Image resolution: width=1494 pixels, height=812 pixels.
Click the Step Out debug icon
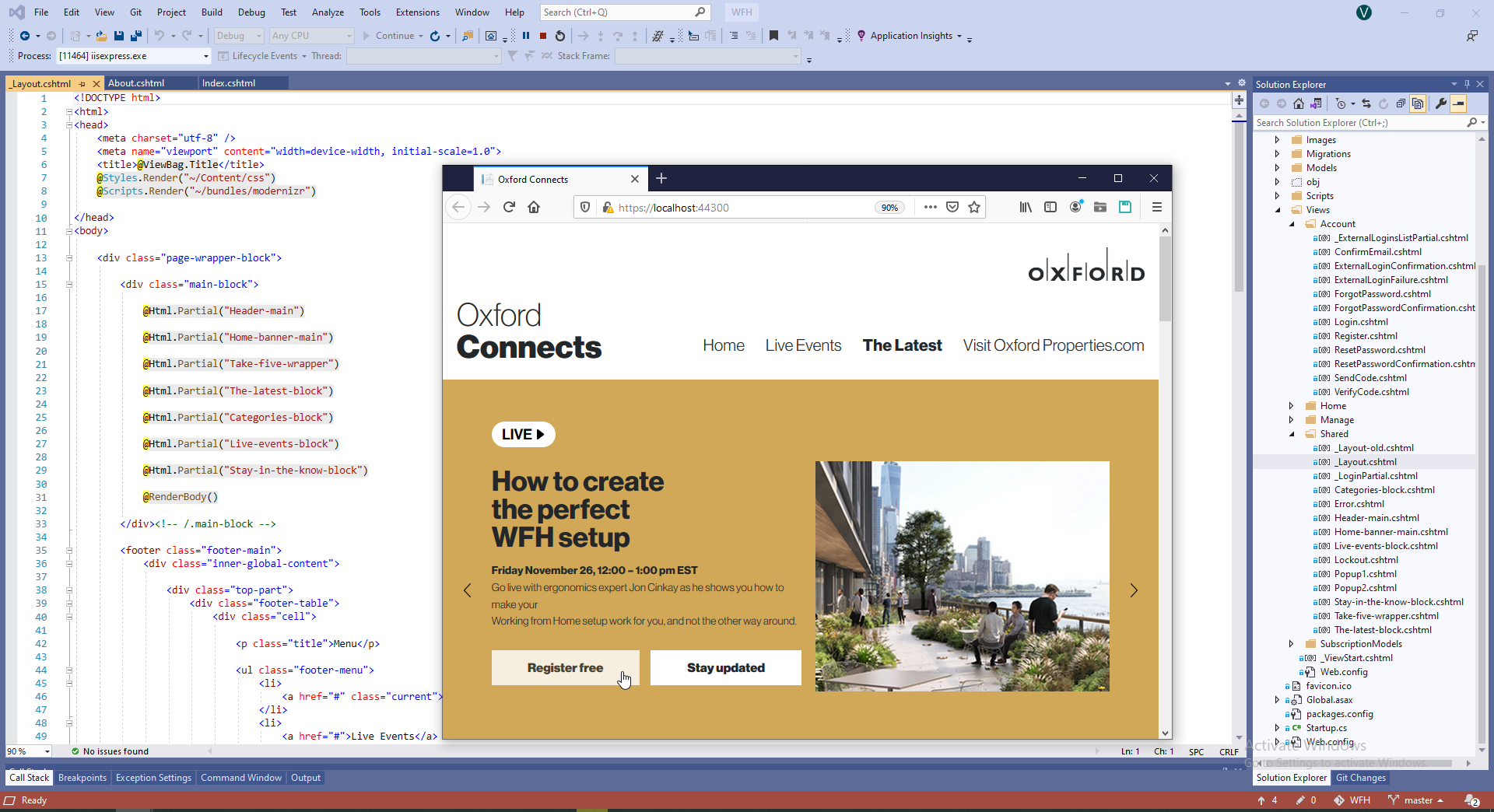pos(635,36)
